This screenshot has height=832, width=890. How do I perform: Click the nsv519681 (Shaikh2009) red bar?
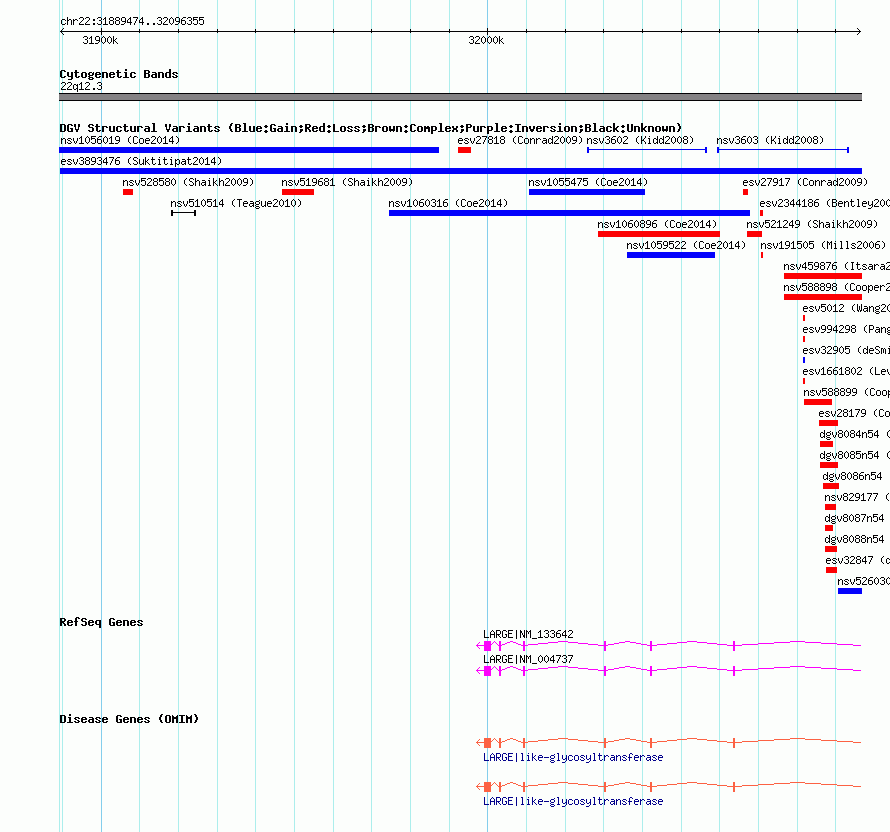pos(298,192)
